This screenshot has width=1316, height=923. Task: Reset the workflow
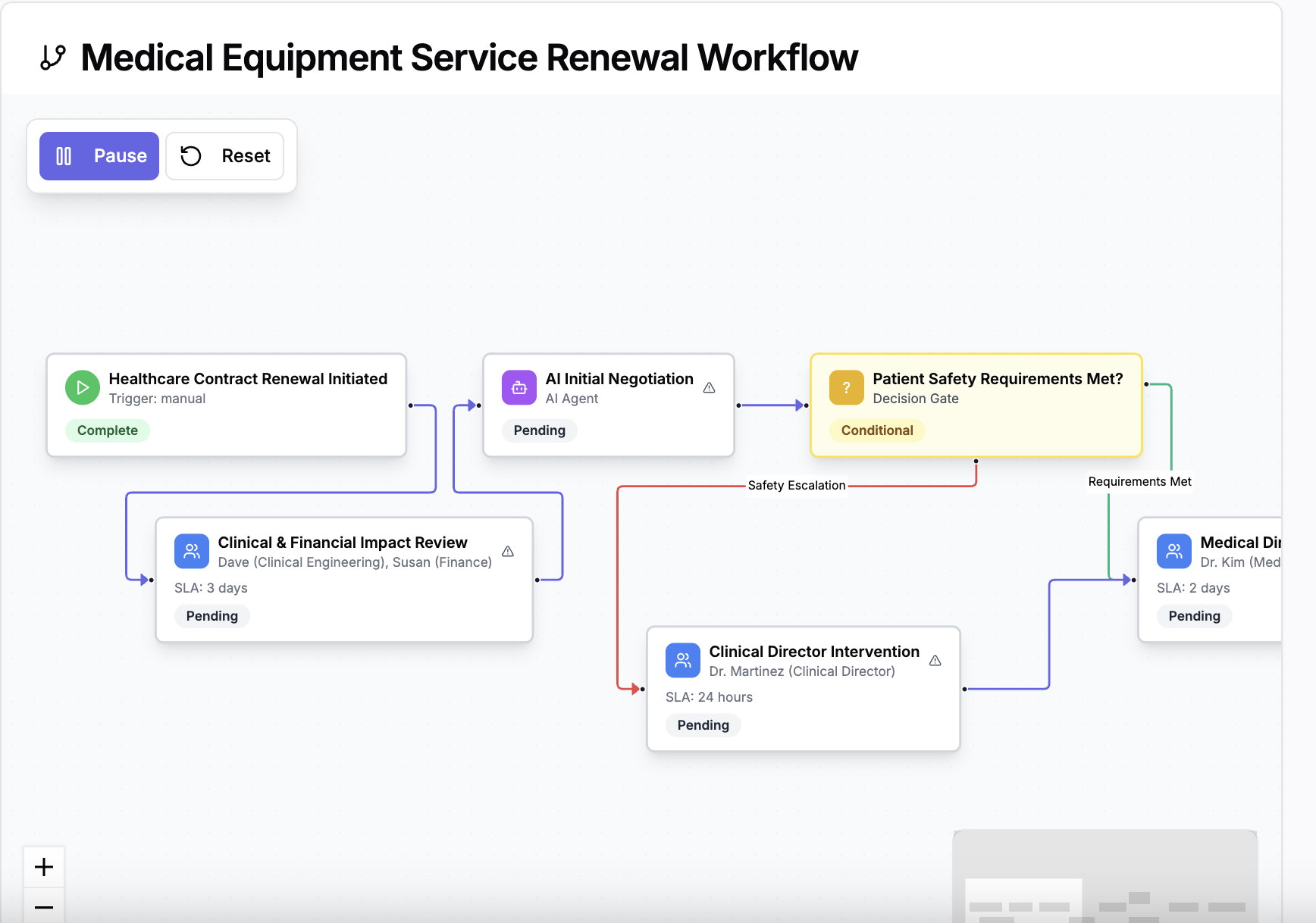coord(225,156)
